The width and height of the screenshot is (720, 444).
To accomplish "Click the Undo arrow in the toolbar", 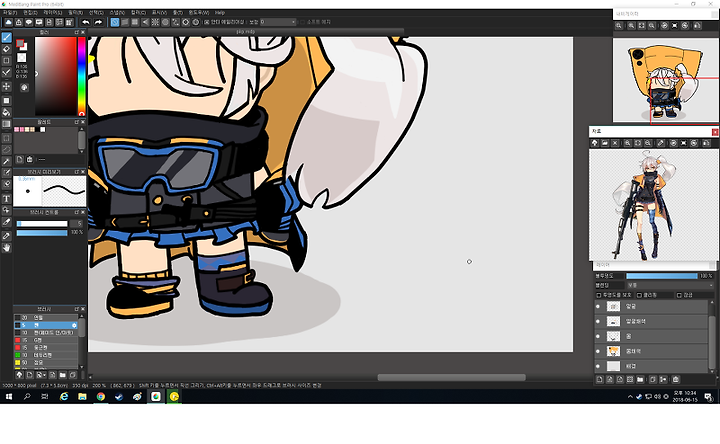I will (x=86, y=22).
